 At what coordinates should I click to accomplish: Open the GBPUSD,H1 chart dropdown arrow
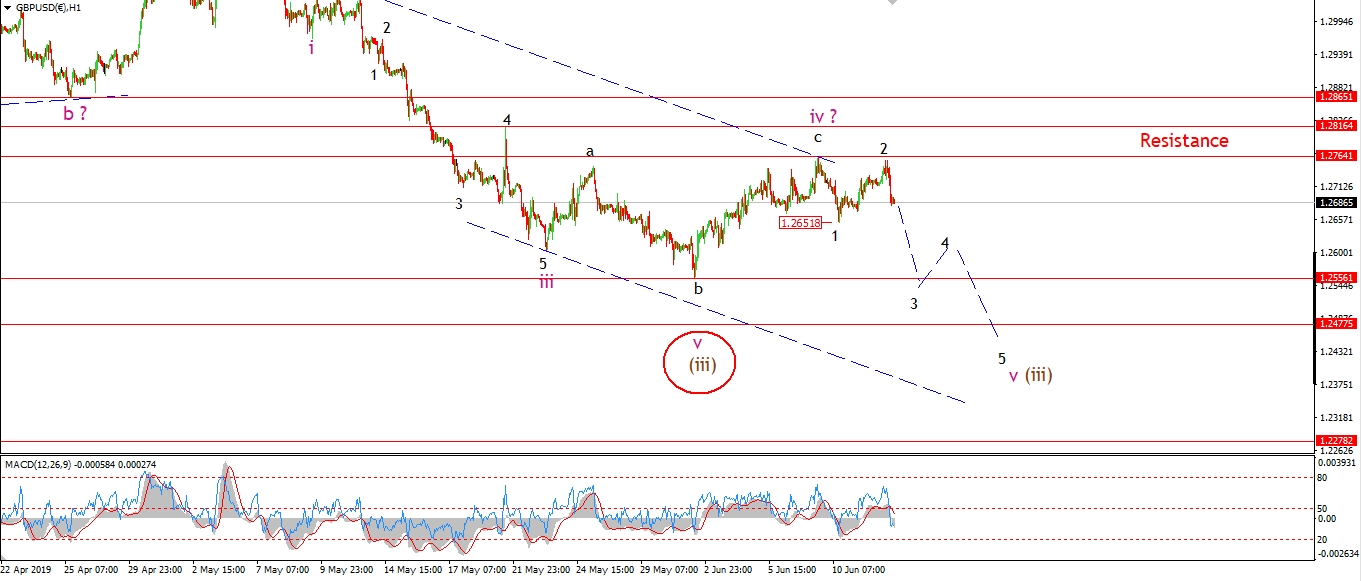pyautogui.click(x=8, y=6)
